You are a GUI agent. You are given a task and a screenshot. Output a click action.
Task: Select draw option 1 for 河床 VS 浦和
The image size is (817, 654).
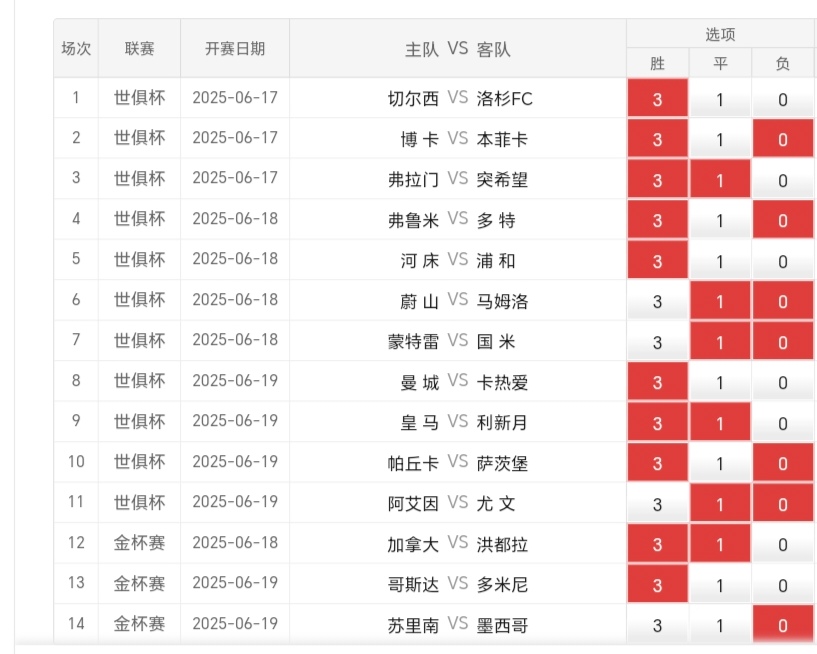click(720, 260)
